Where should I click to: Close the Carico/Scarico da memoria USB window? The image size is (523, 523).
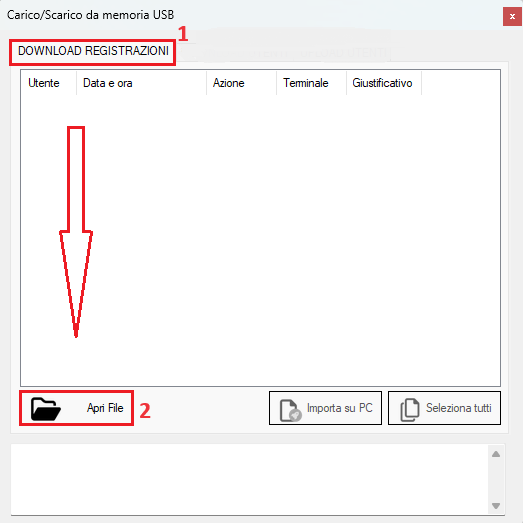click(x=512, y=16)
